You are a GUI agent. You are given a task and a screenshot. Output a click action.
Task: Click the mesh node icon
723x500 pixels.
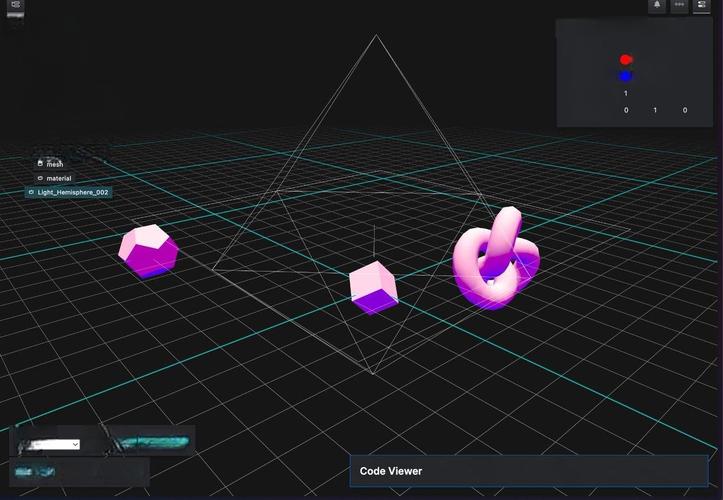pos(40,163)
